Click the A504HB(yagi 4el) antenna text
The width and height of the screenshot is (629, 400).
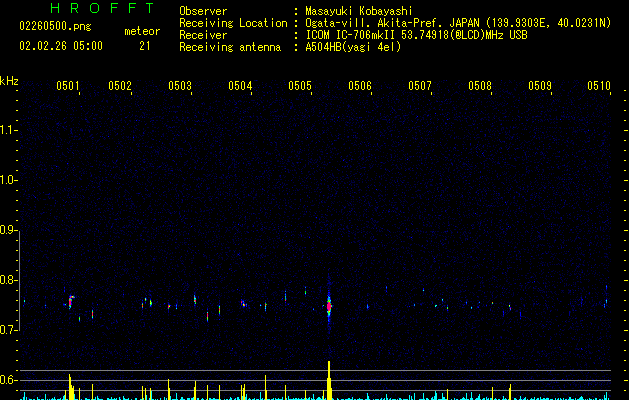point(353,47)
